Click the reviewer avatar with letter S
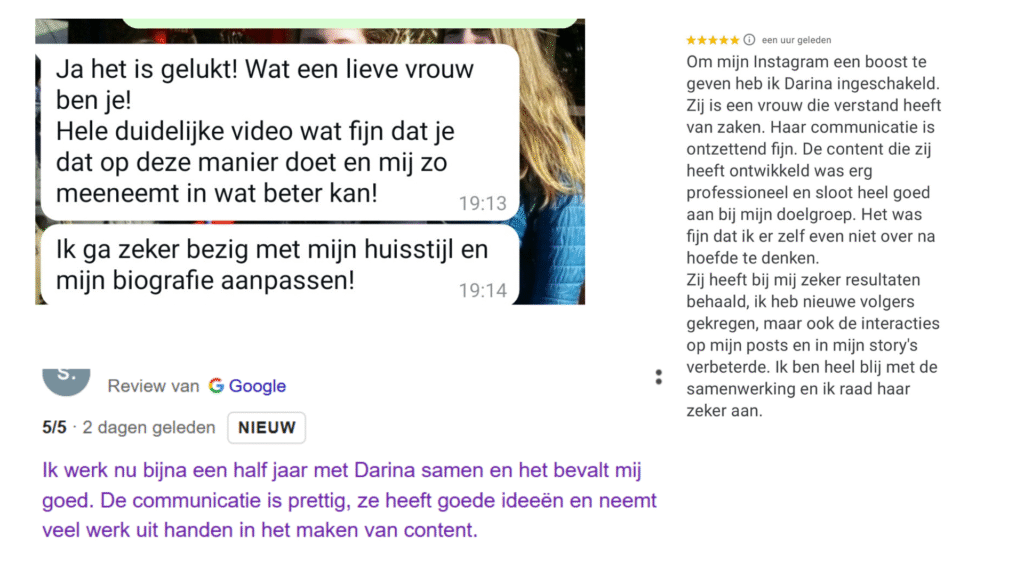1024x576 pixels. point(66,381)
